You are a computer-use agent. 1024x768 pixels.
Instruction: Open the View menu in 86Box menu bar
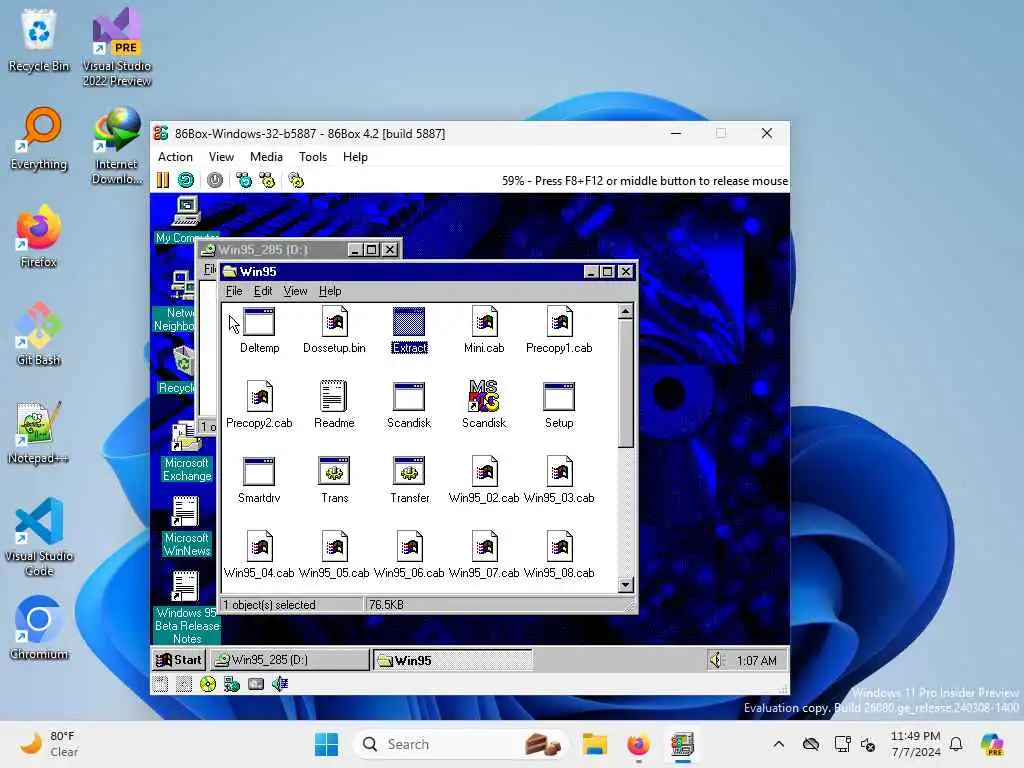pyautogui.click(x=221, y=157)
